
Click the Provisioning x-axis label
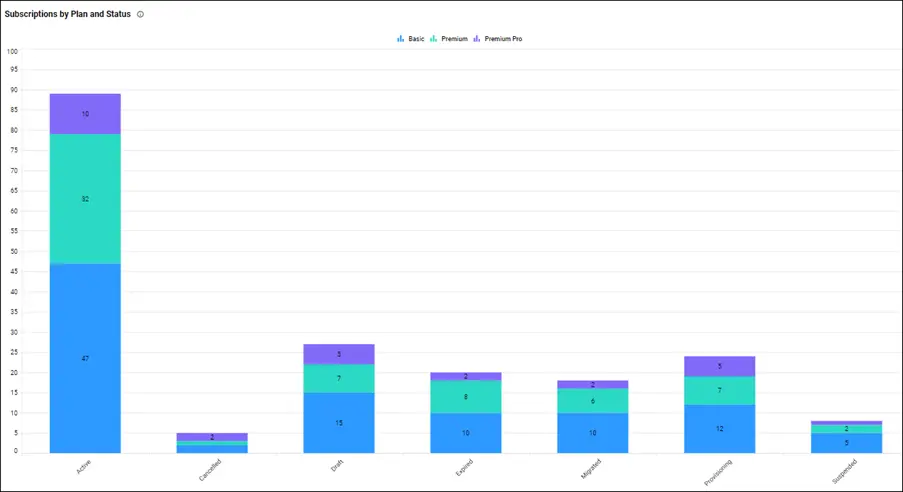(718, 472)
